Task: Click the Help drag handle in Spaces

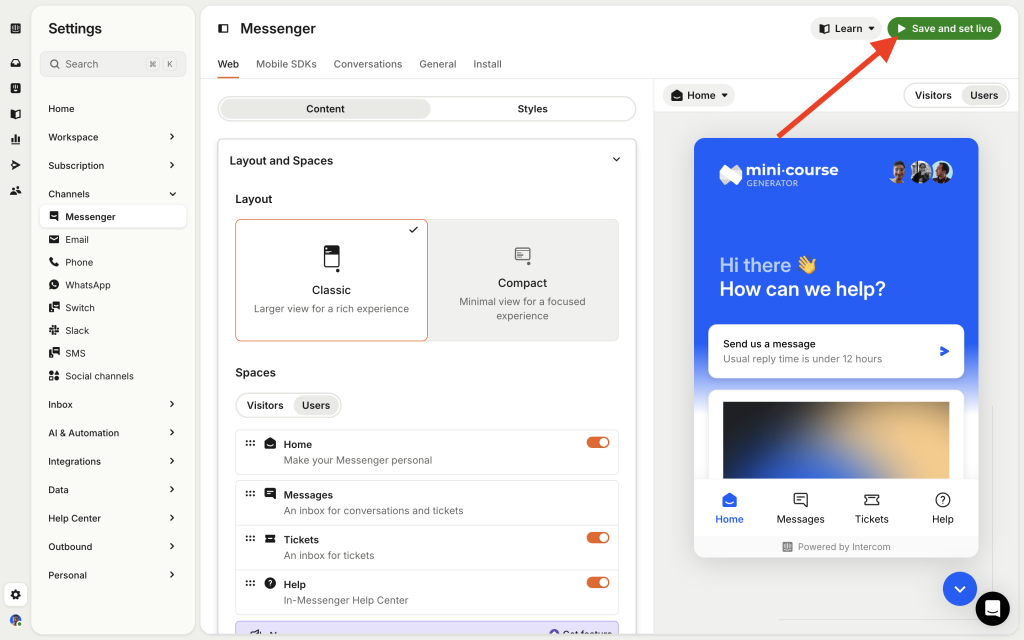Action: (250, 583)
